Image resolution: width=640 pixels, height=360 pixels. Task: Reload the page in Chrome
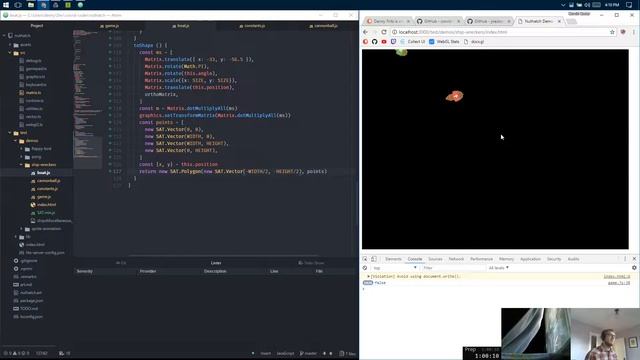coord(384,32)
